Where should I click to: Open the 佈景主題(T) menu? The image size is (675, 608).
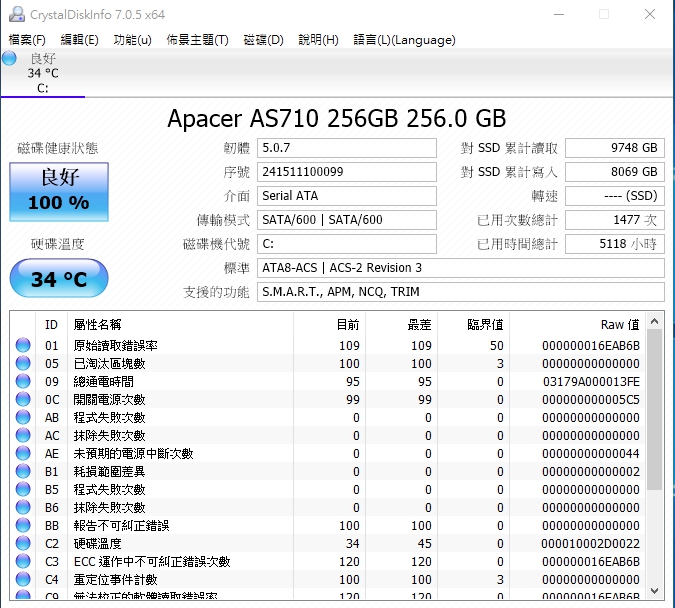[197, 40]
